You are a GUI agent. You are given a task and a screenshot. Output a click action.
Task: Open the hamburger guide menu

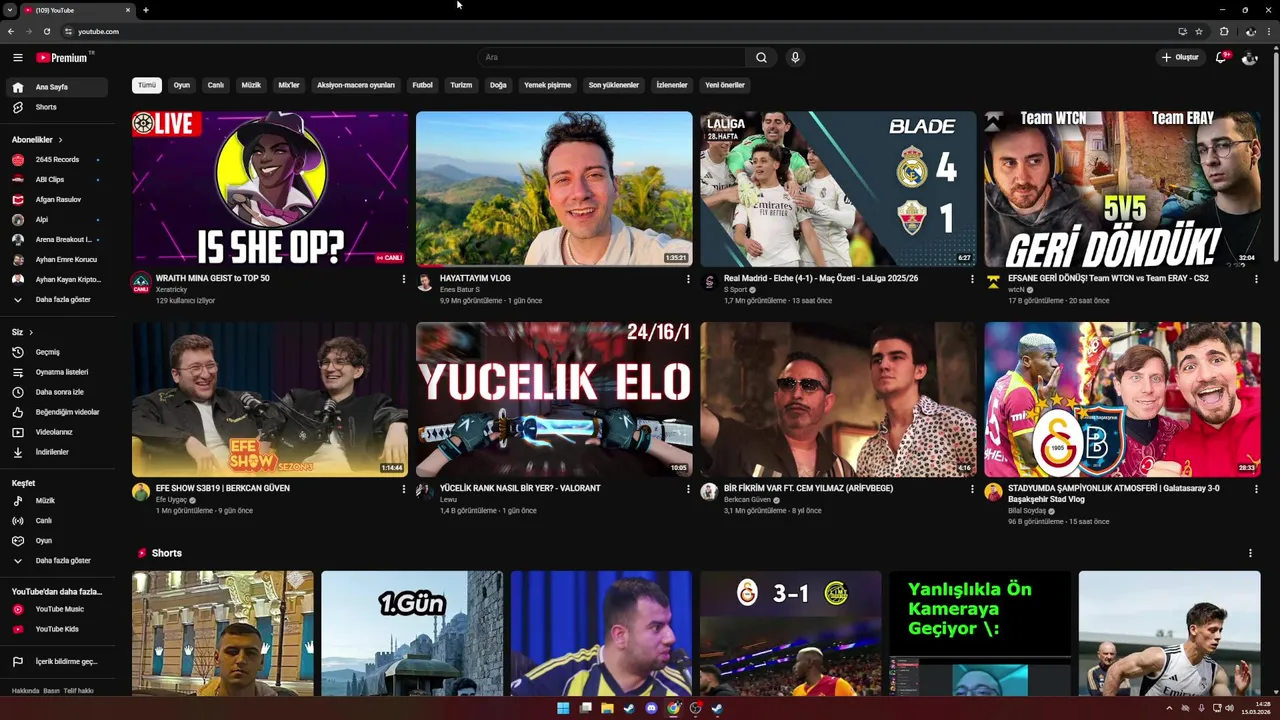(17, 58)
